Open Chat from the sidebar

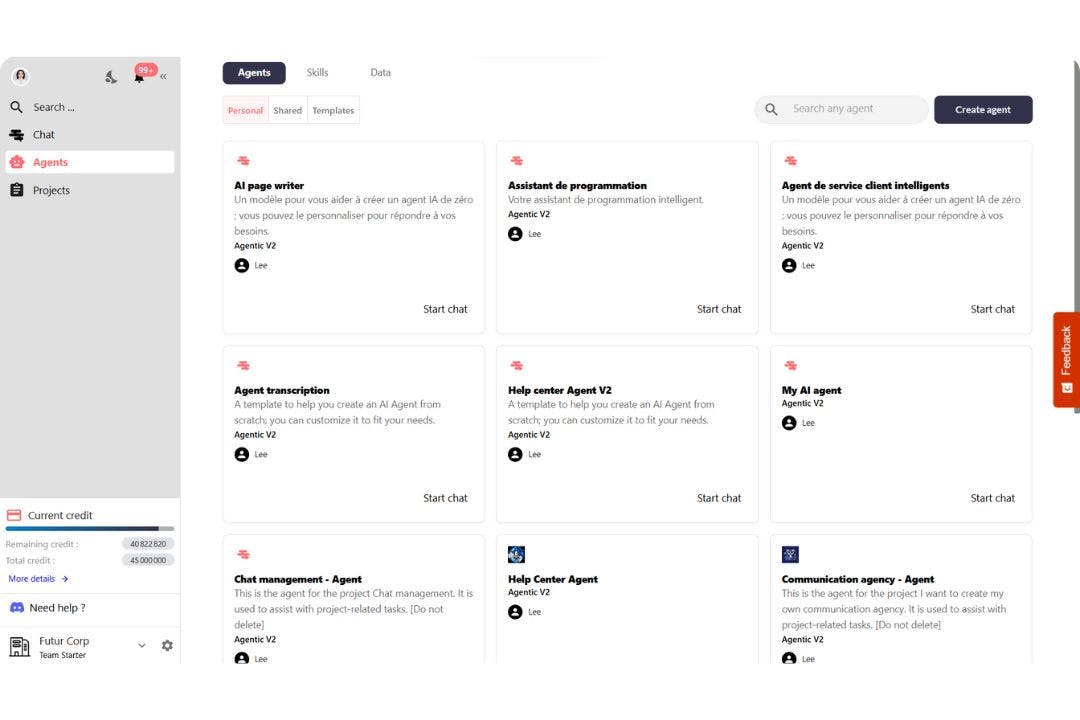pyautogui.click(x=43, y=135)
